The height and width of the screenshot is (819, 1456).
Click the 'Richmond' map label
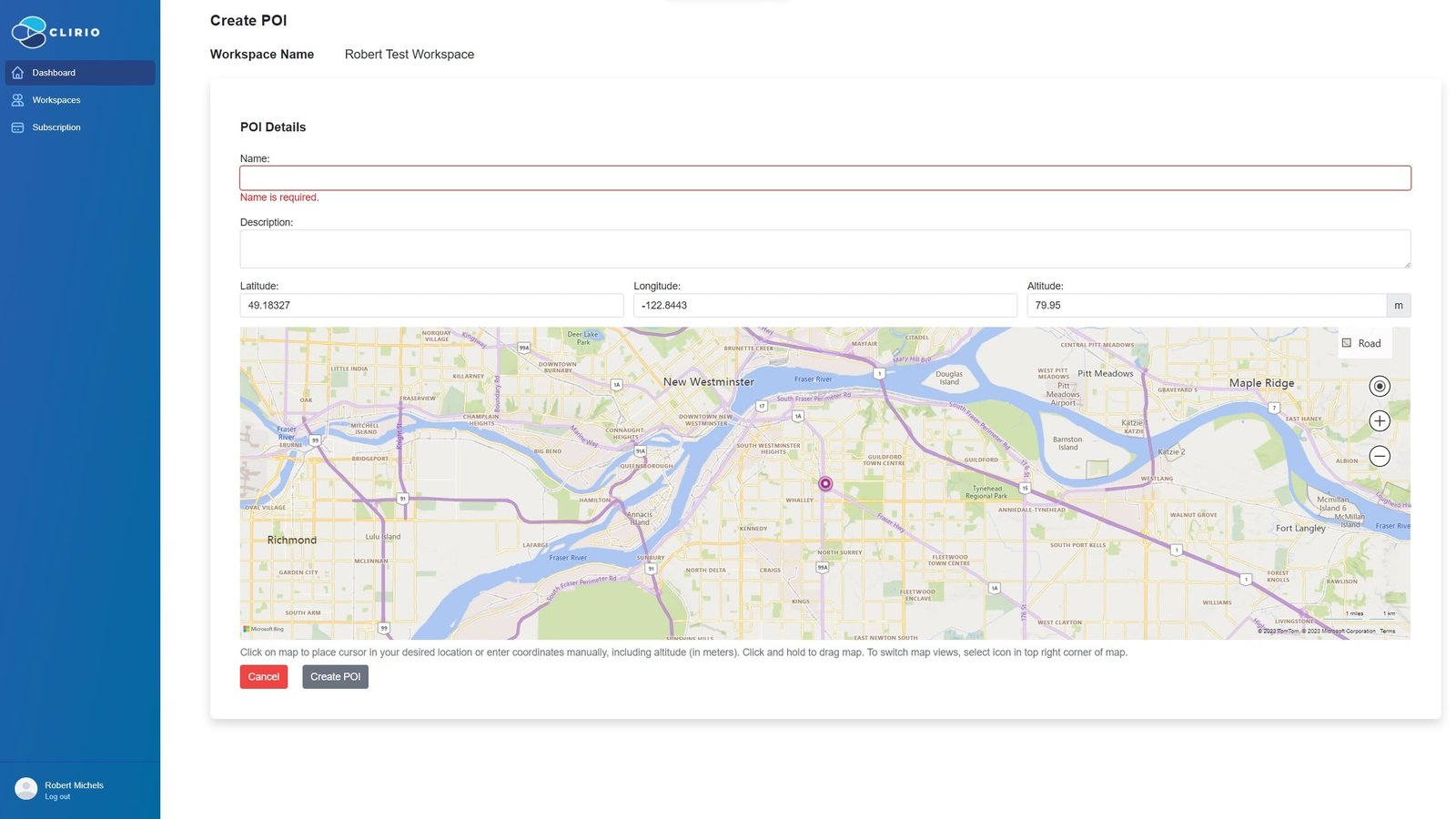click(292, 541)
